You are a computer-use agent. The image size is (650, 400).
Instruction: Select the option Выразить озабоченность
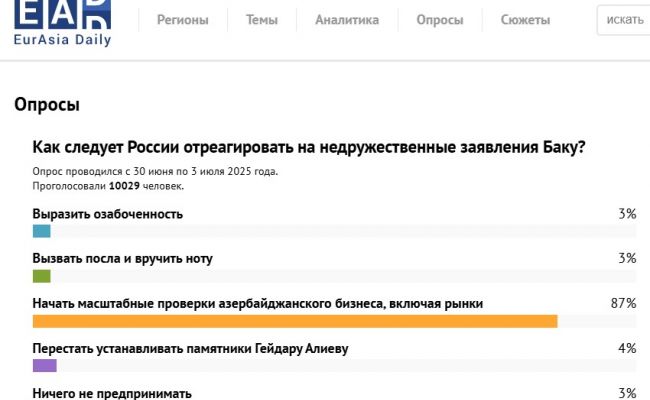108,214
